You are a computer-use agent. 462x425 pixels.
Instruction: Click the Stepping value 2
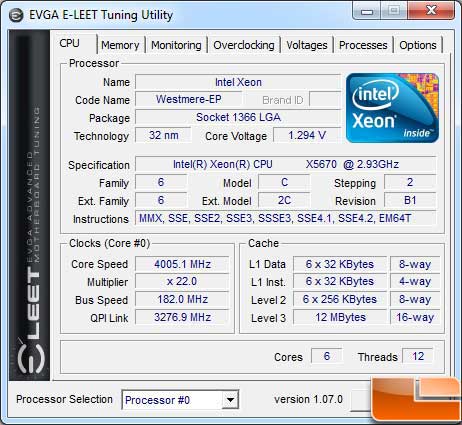410,182
